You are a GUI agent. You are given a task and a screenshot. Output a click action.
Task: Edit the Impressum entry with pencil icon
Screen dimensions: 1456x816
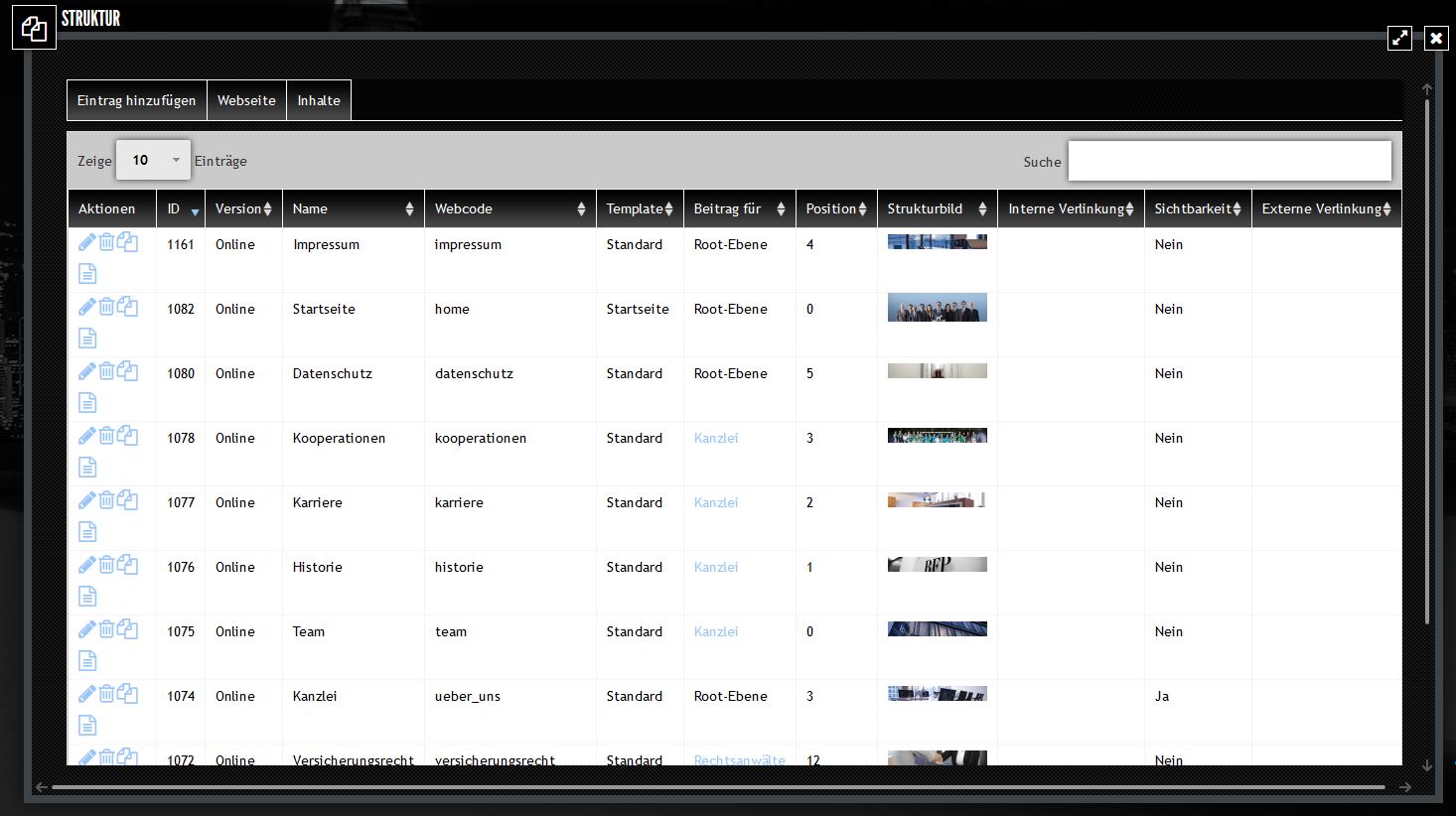tap(87, 242)
